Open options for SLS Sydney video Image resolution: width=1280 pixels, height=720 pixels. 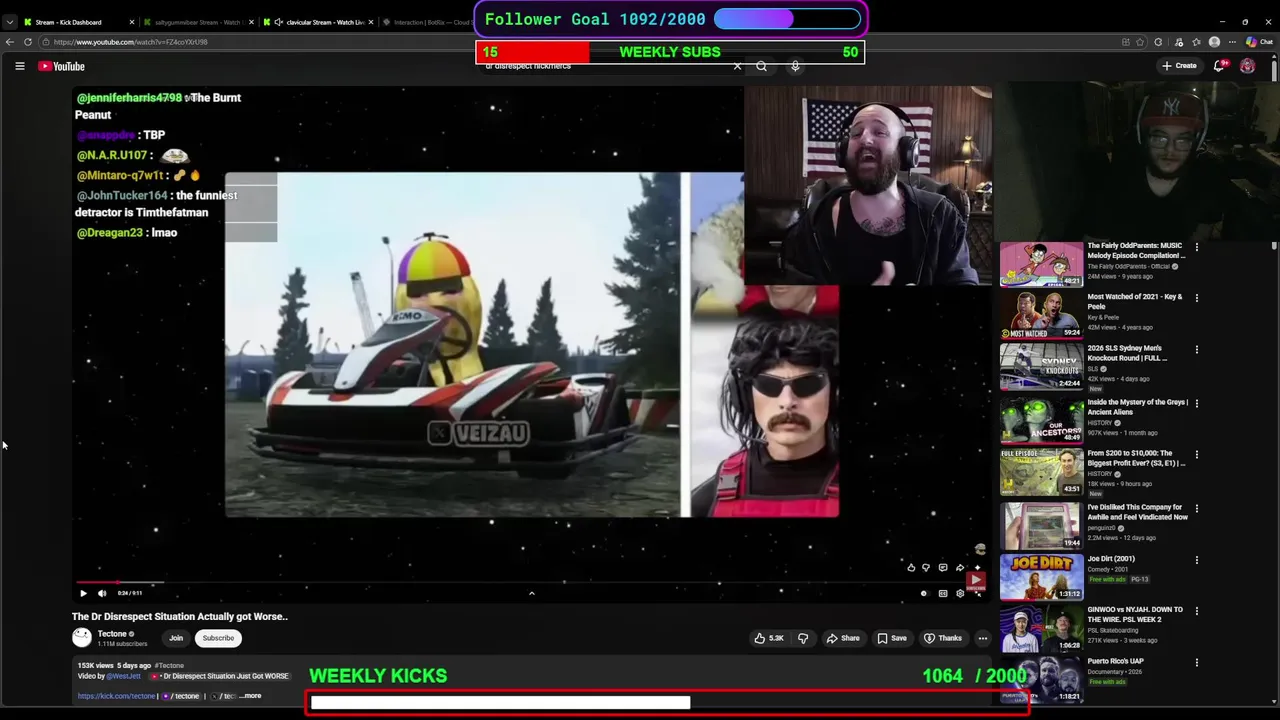point(1197,350)
